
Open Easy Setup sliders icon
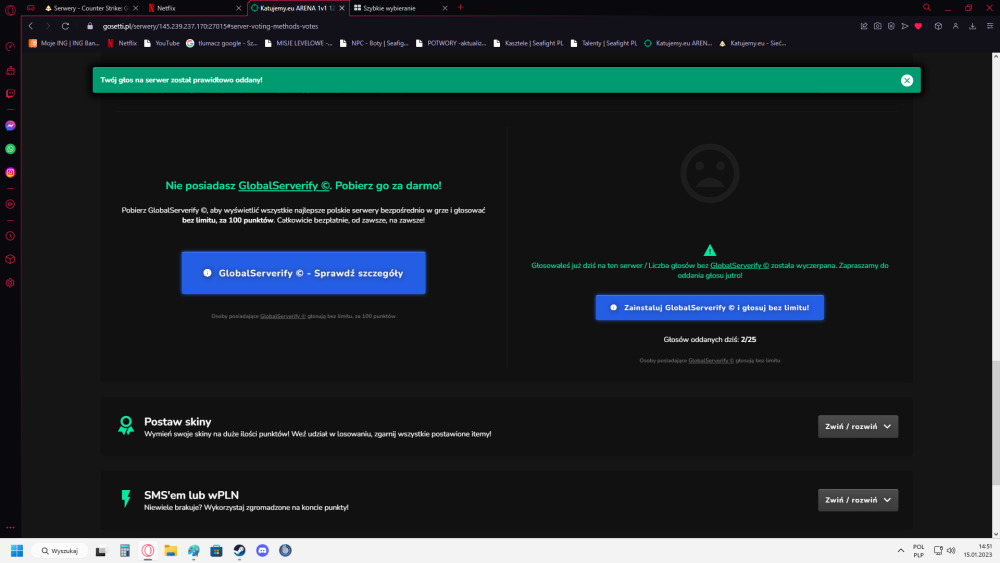click(990, 26)
